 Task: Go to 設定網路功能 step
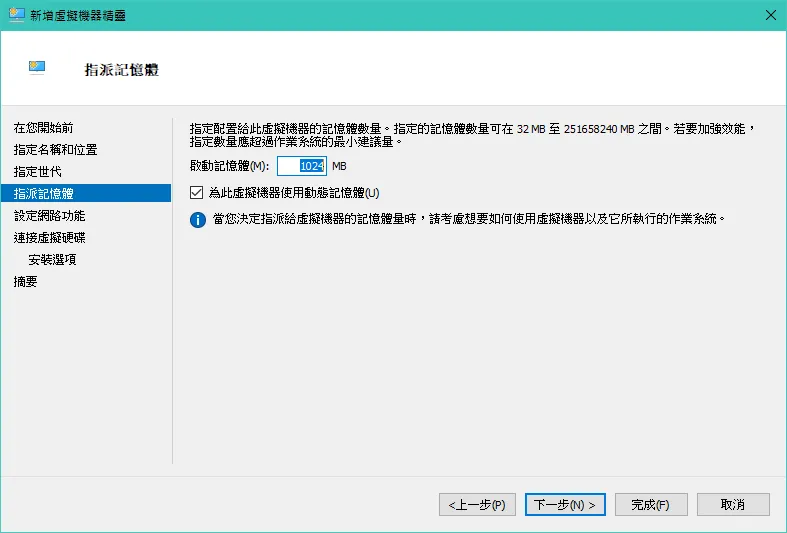click(x=50, y=216)
